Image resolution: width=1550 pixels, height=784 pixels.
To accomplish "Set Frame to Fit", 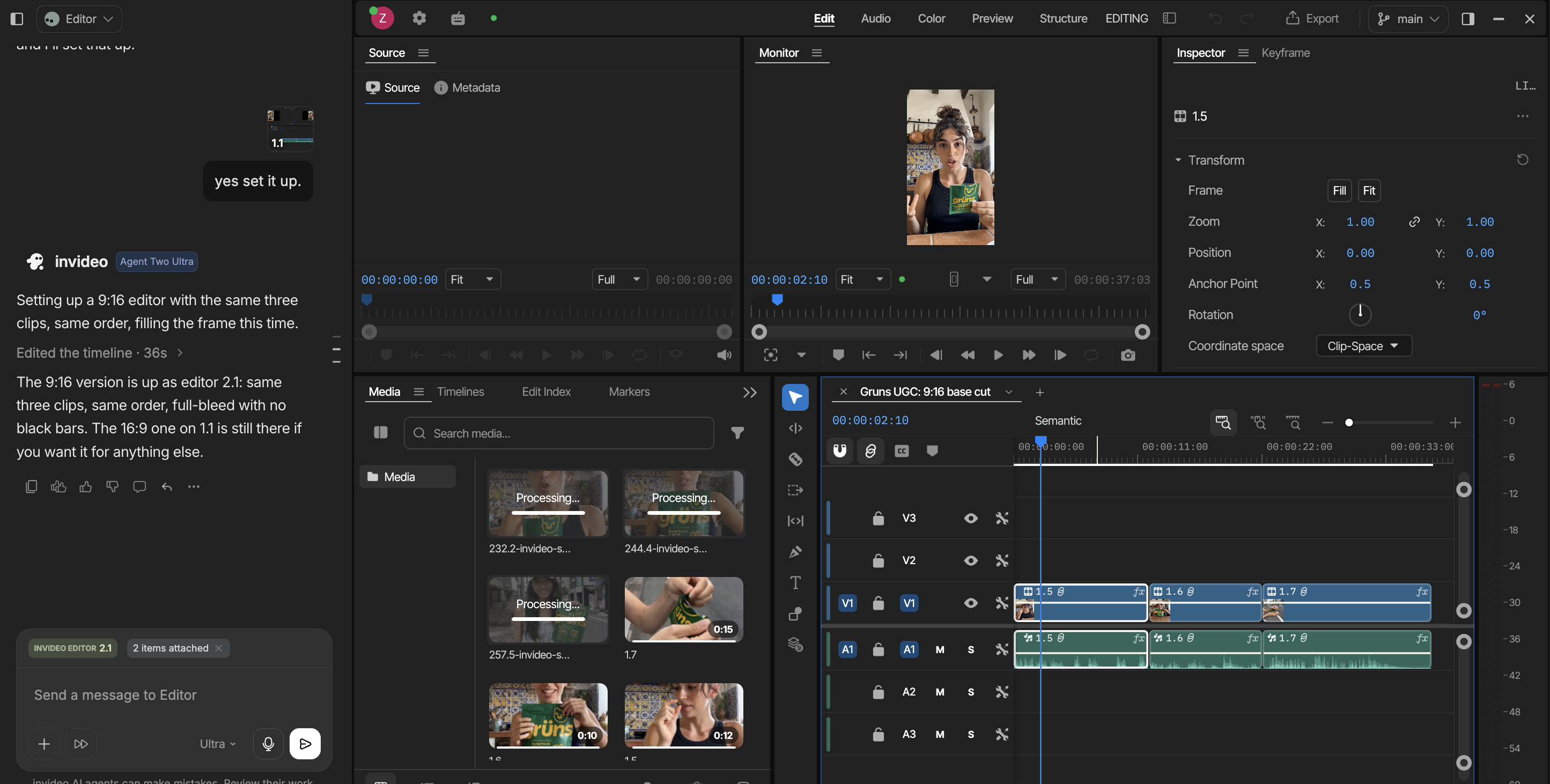I will click(x=1368, y=191).
